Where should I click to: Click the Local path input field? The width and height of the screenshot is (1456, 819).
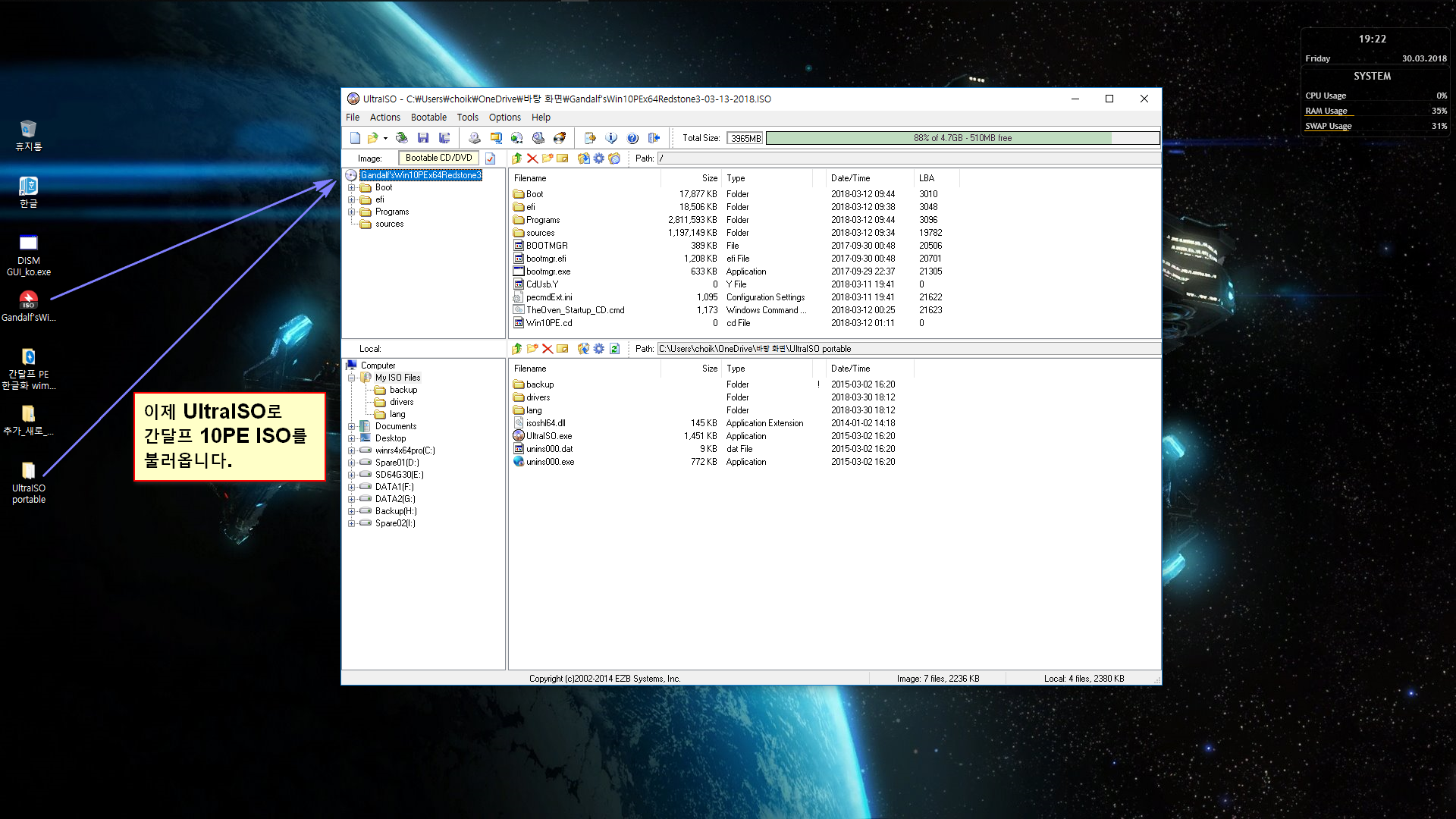click(908, 349)
